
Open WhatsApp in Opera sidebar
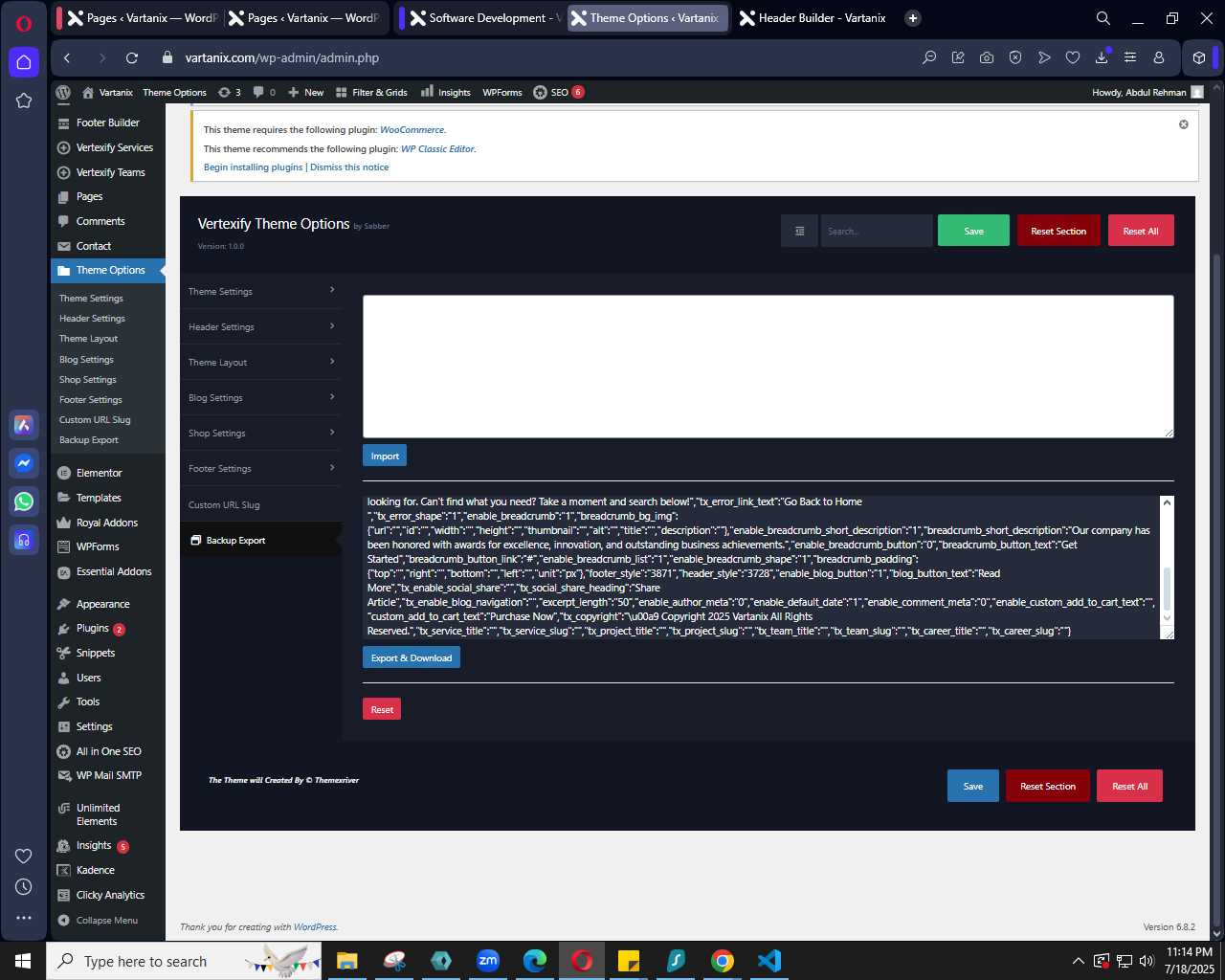[24, 501]
